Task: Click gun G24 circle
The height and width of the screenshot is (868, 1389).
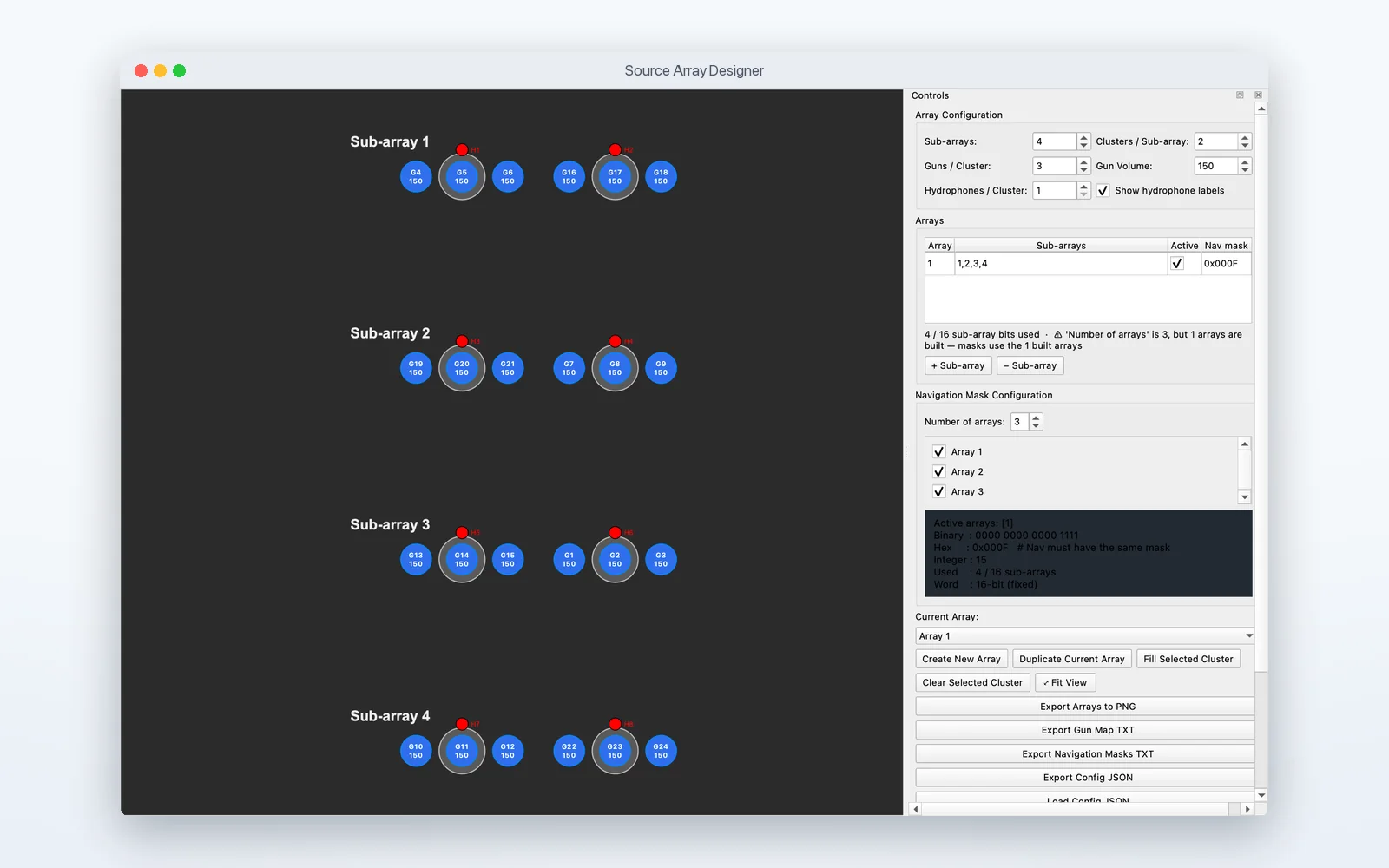Action: (x=661, y=751)
